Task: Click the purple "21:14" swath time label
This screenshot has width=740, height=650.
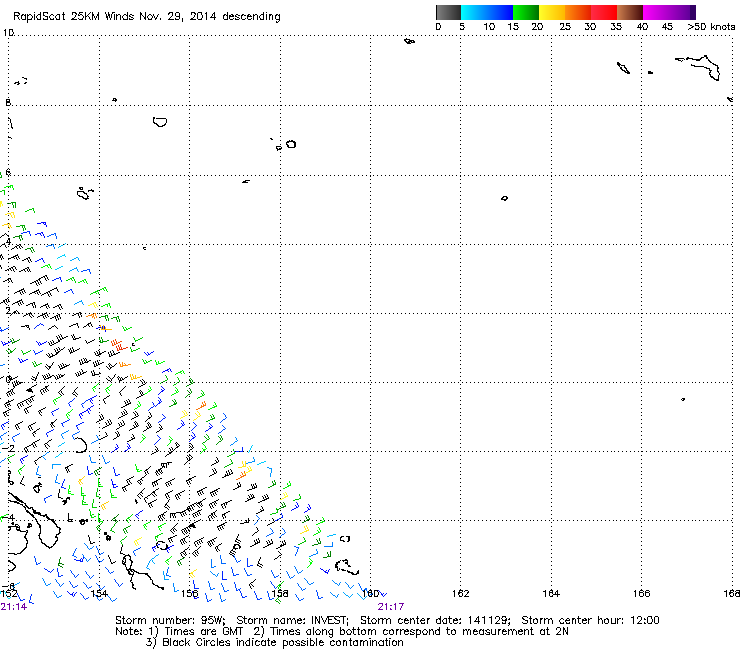Action: click(x=14, y=607)
